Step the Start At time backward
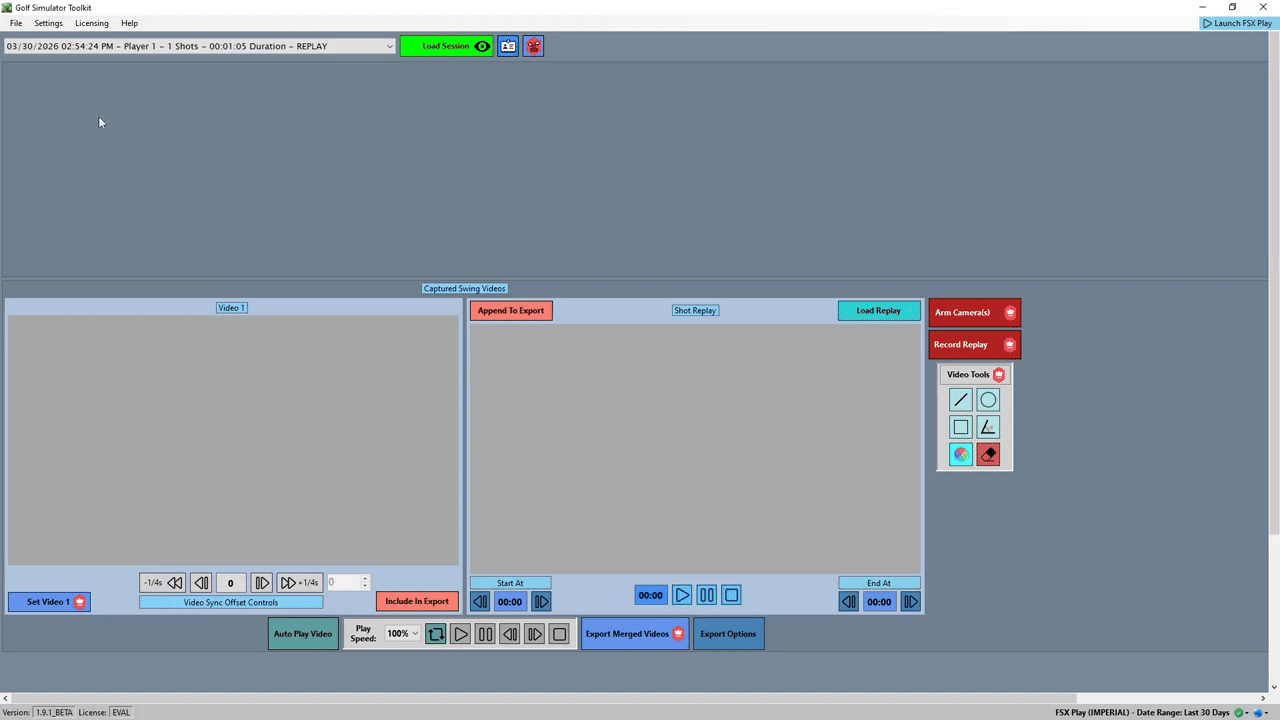Viewport: 1280px width, 720px height. click(x=480, y=602)
